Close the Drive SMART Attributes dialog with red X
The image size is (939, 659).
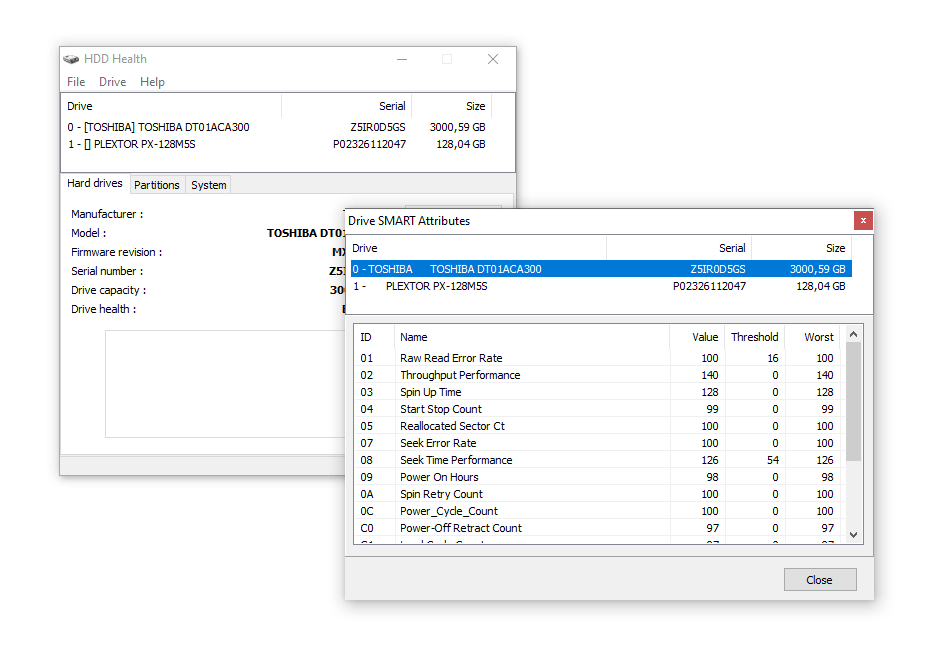(863, 220)
